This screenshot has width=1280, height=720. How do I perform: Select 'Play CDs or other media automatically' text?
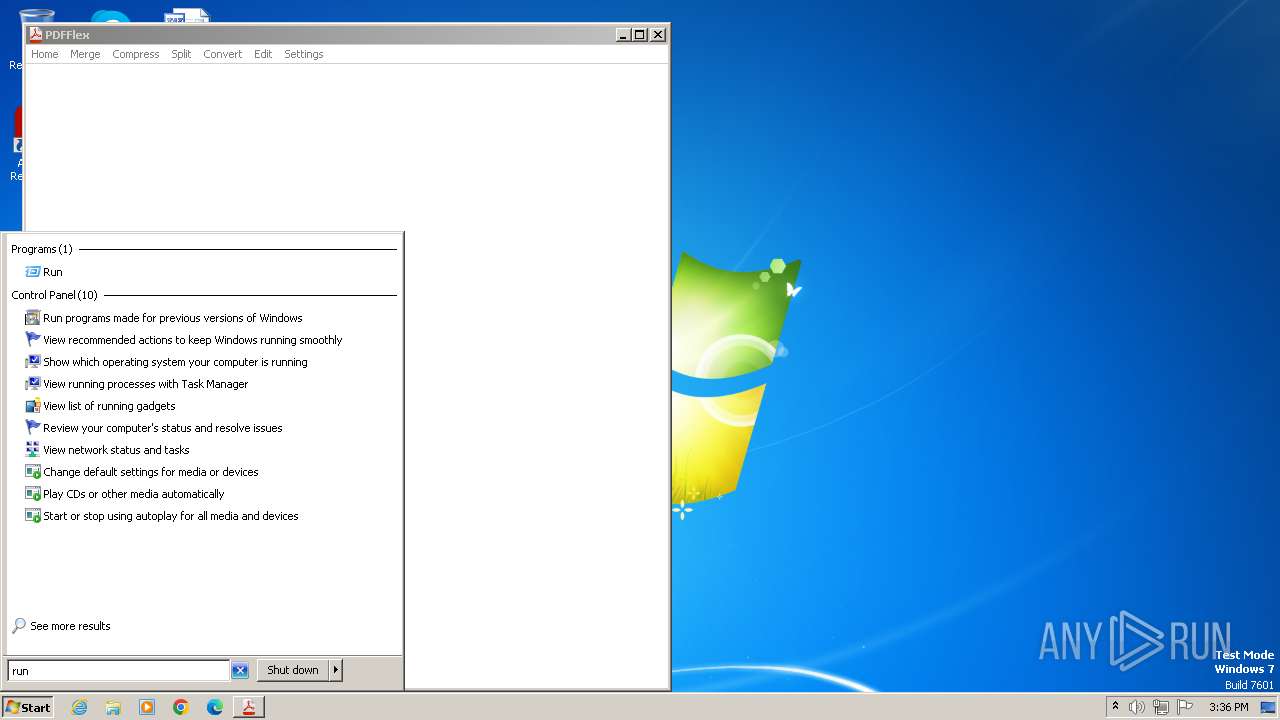click(x=134, y=494)
